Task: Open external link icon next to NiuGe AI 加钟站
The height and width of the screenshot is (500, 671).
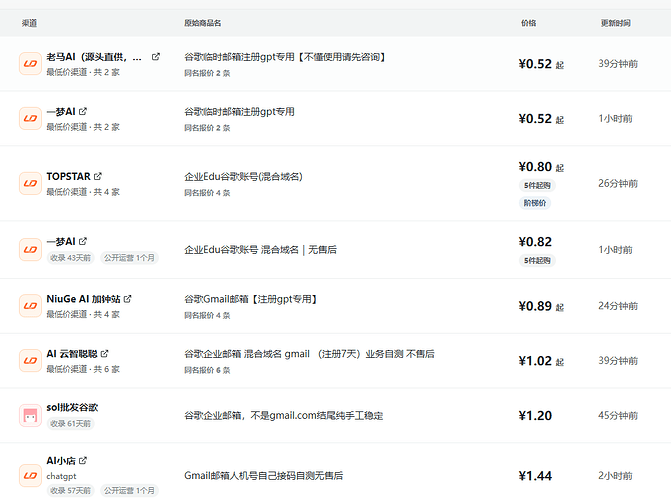Action: point(128,299)
